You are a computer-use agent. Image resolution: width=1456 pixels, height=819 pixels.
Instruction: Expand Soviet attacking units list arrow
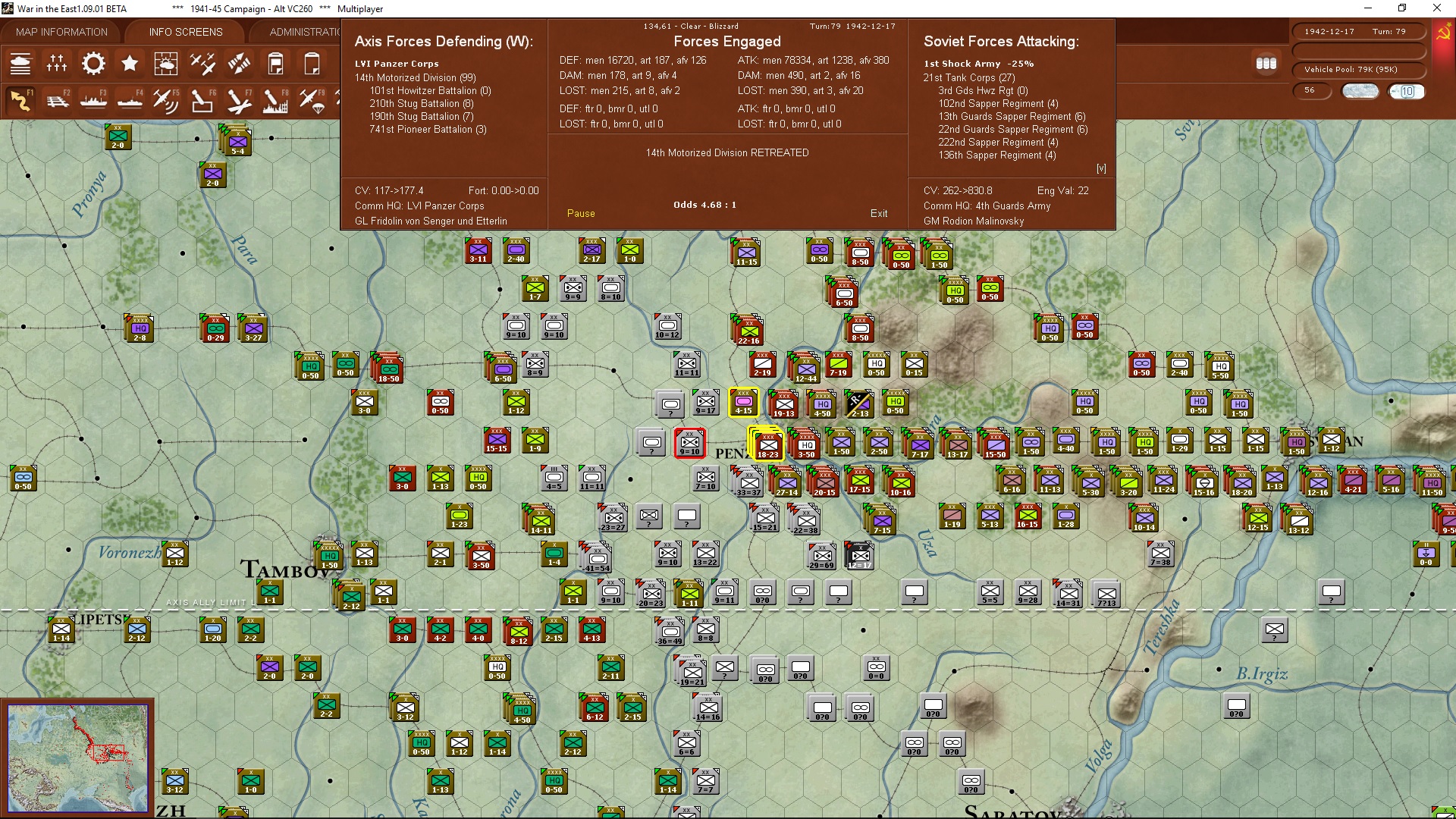(1101, 168)
